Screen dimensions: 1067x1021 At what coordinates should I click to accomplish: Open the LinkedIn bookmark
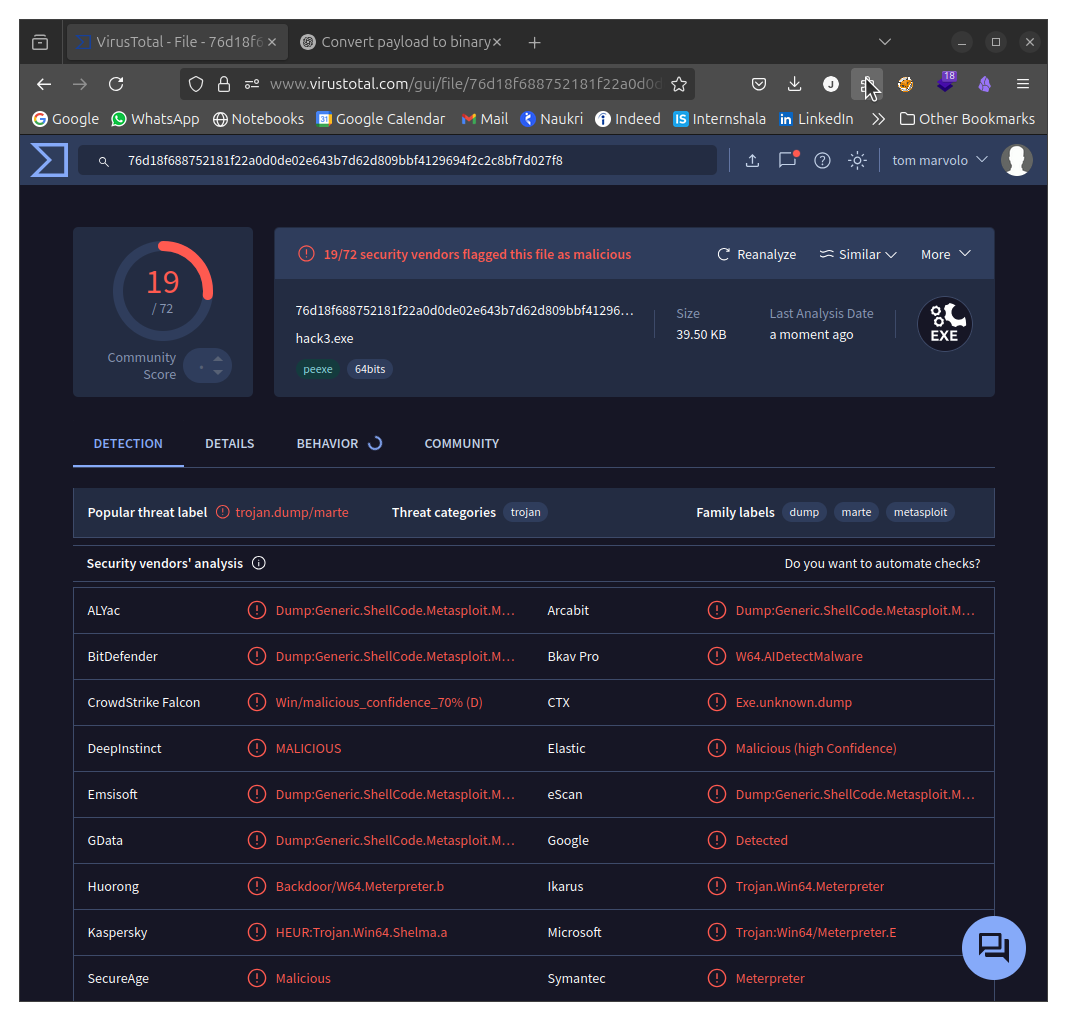coord(816,119)
